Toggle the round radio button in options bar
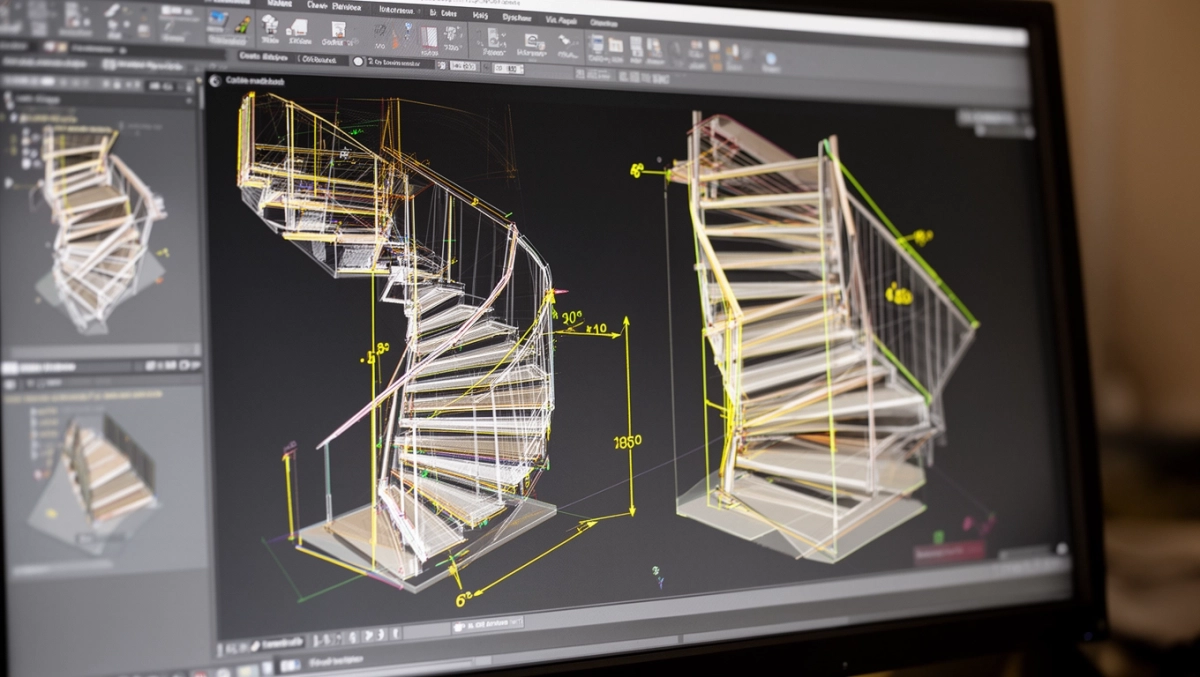The image size is (1200, 677). tap(359, 61)
